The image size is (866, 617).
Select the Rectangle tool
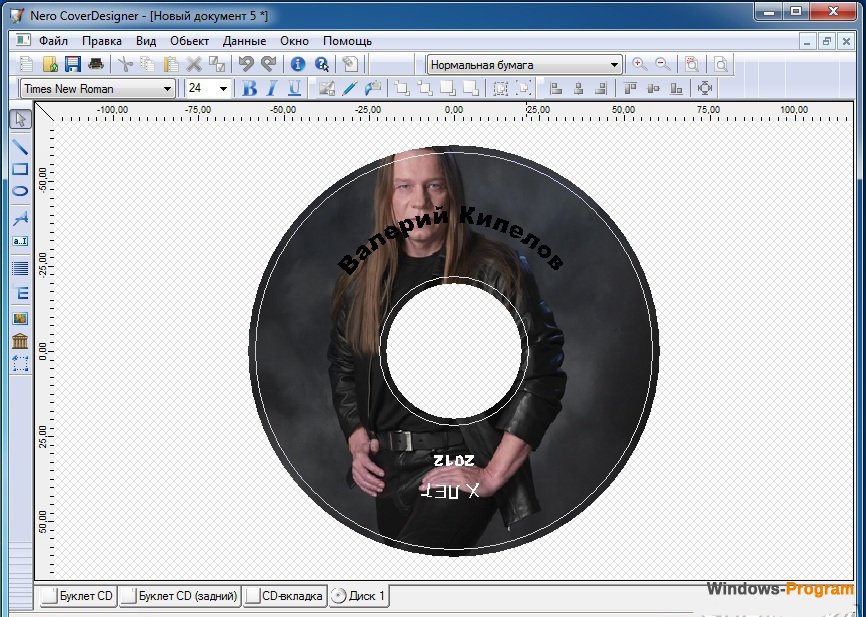point(20,168)
